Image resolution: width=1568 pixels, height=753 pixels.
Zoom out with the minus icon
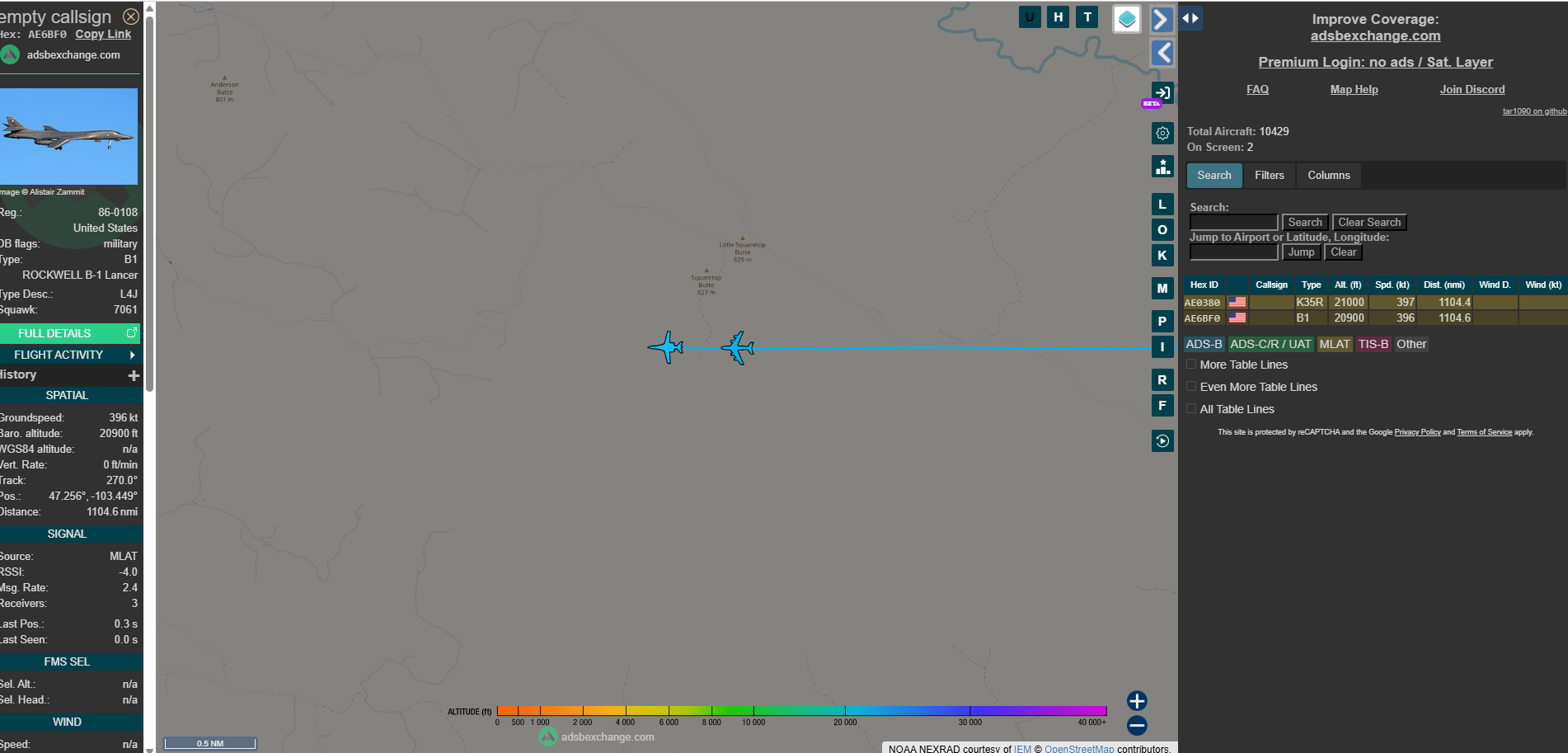[x=1137, y=726]
